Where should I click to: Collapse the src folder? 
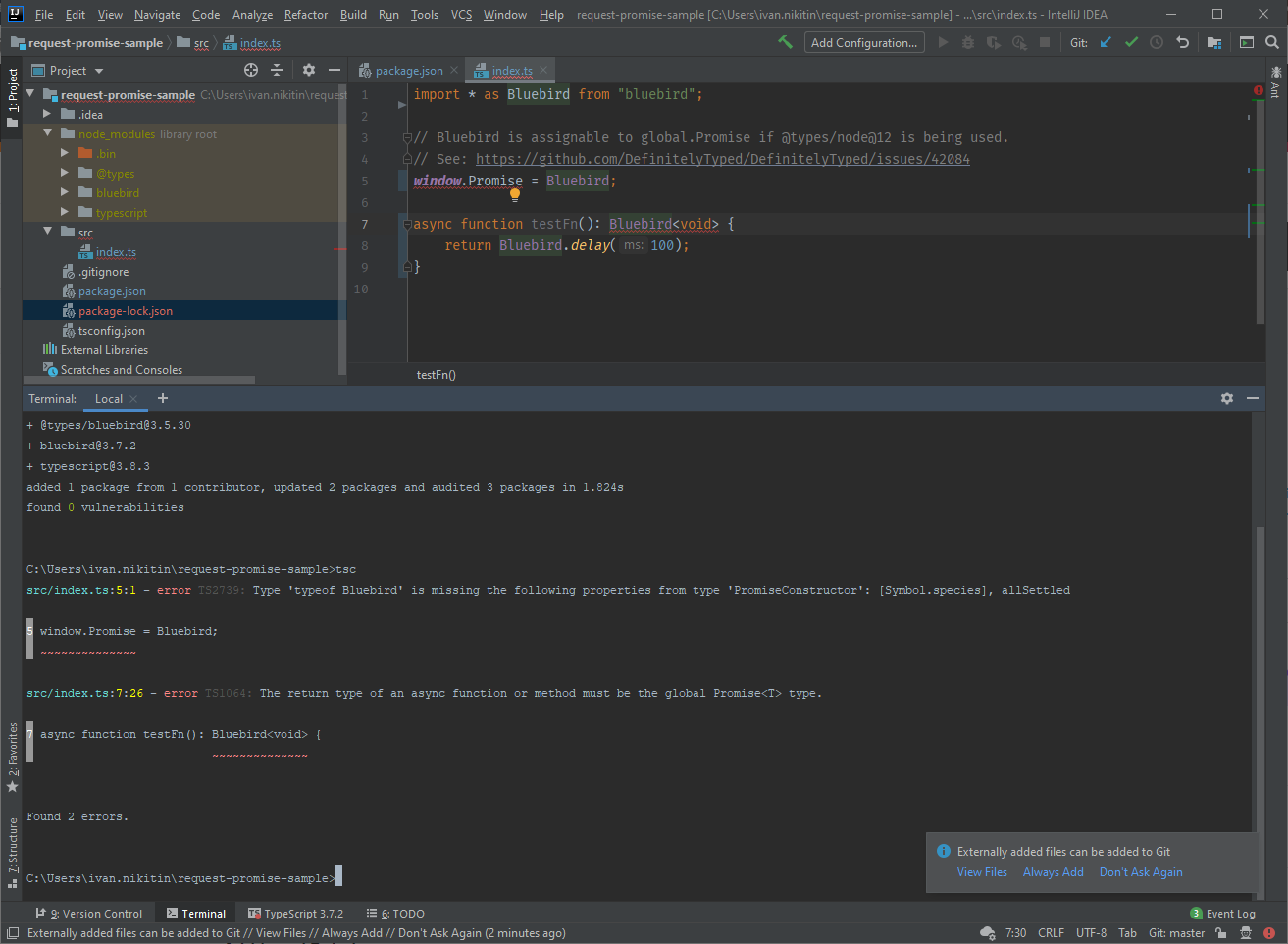(x=47, y=232)
